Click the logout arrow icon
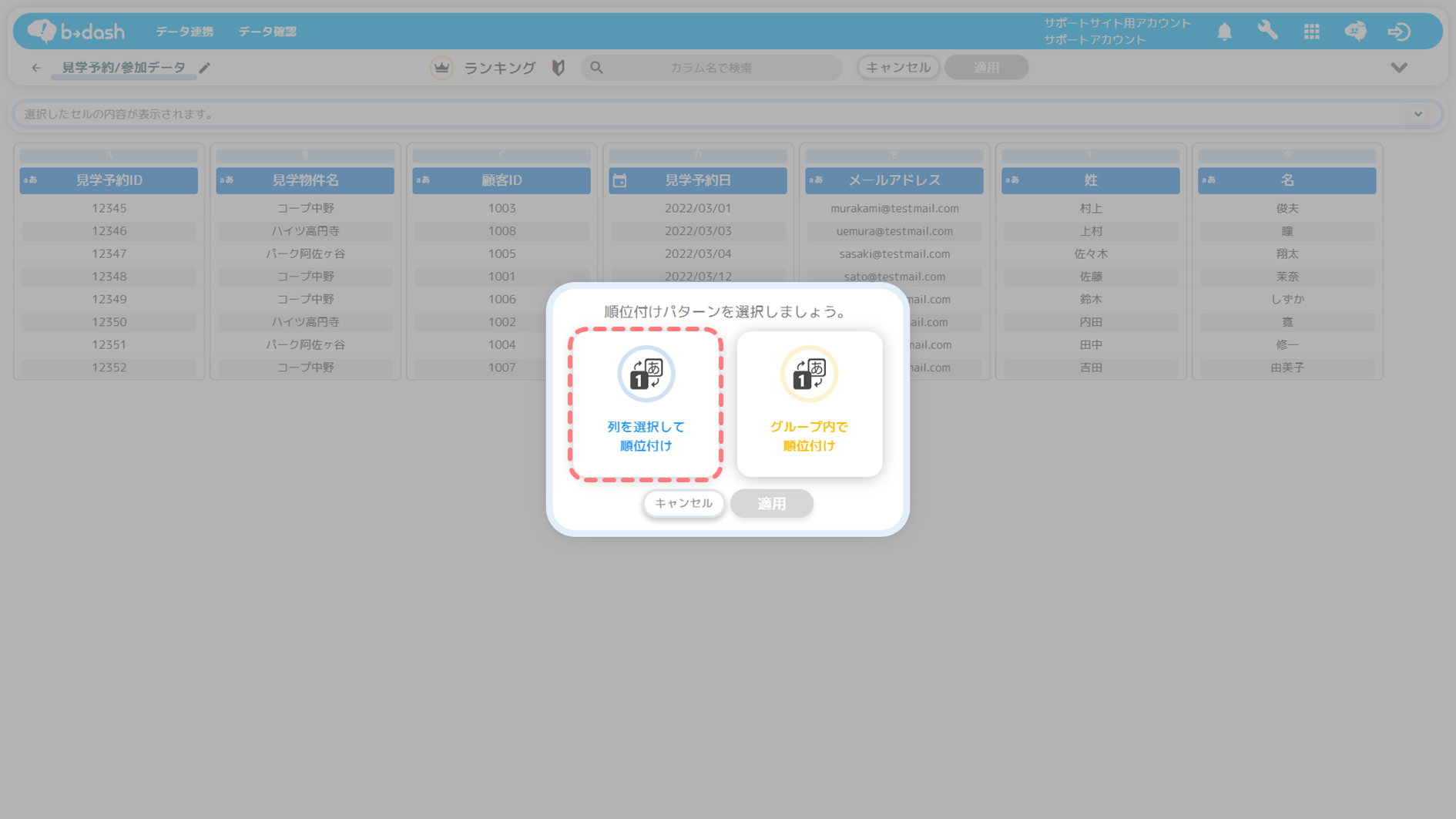 tap(1399, 32)
